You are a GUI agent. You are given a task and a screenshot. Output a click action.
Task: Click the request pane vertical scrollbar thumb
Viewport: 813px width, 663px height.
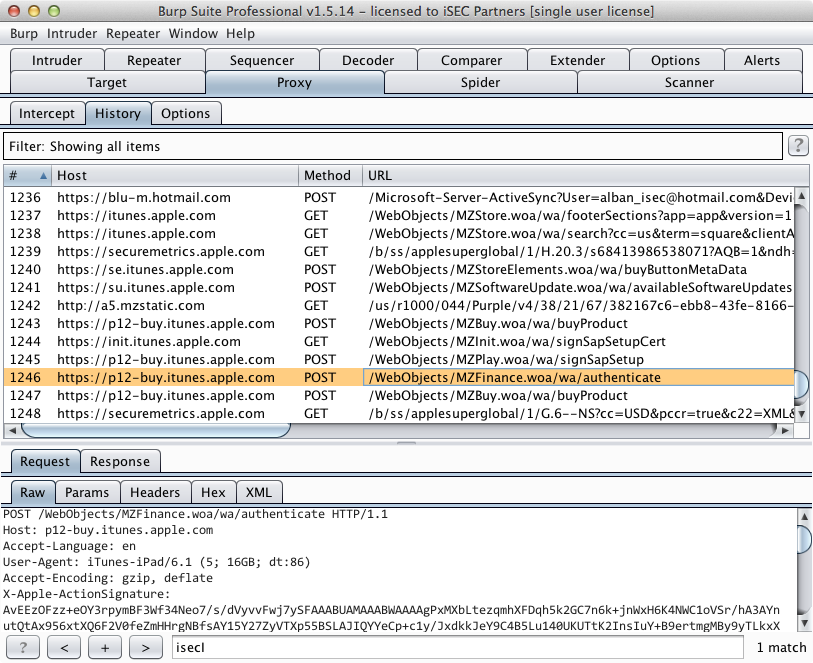point(804,539)
